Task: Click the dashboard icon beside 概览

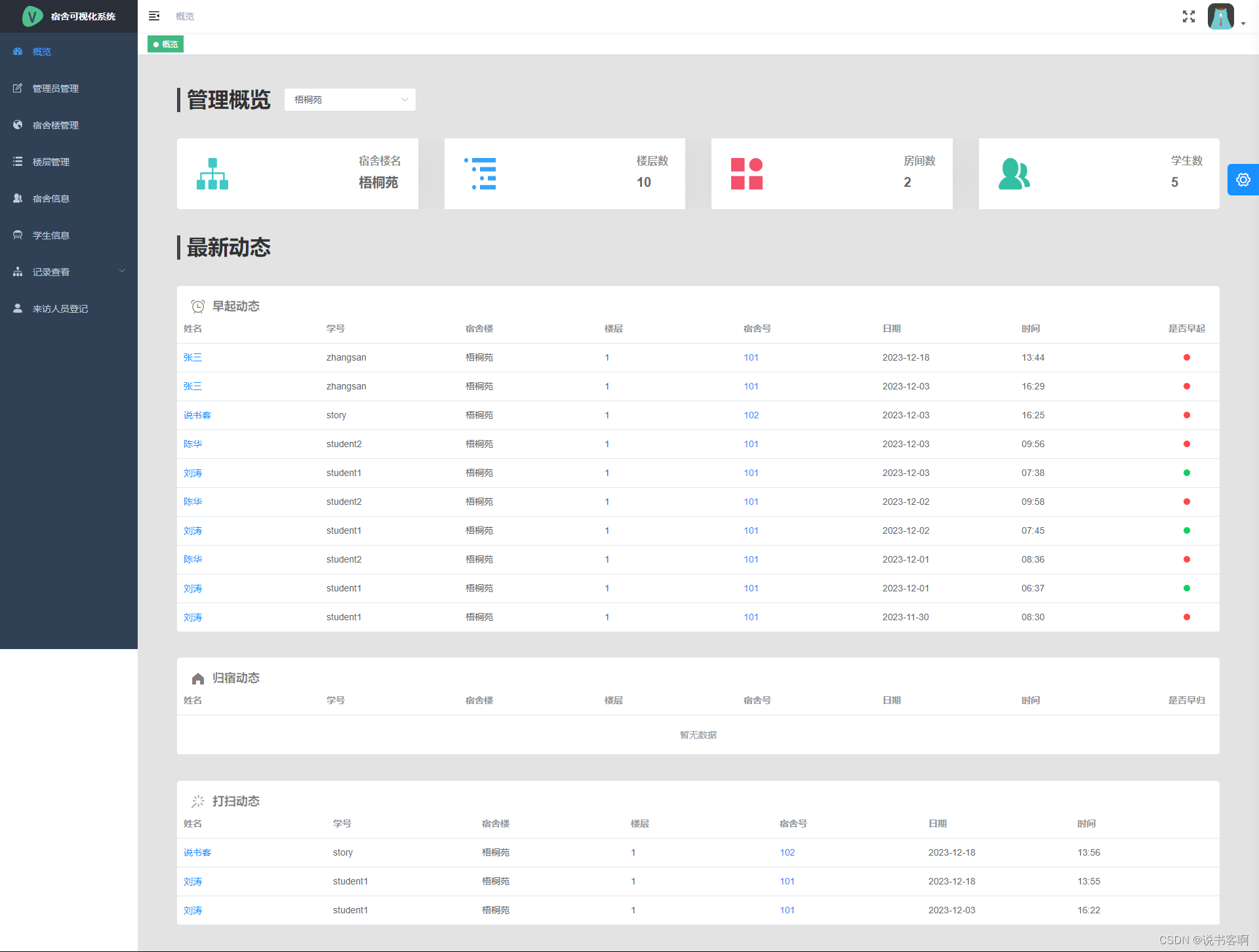Action: (18, 51)
